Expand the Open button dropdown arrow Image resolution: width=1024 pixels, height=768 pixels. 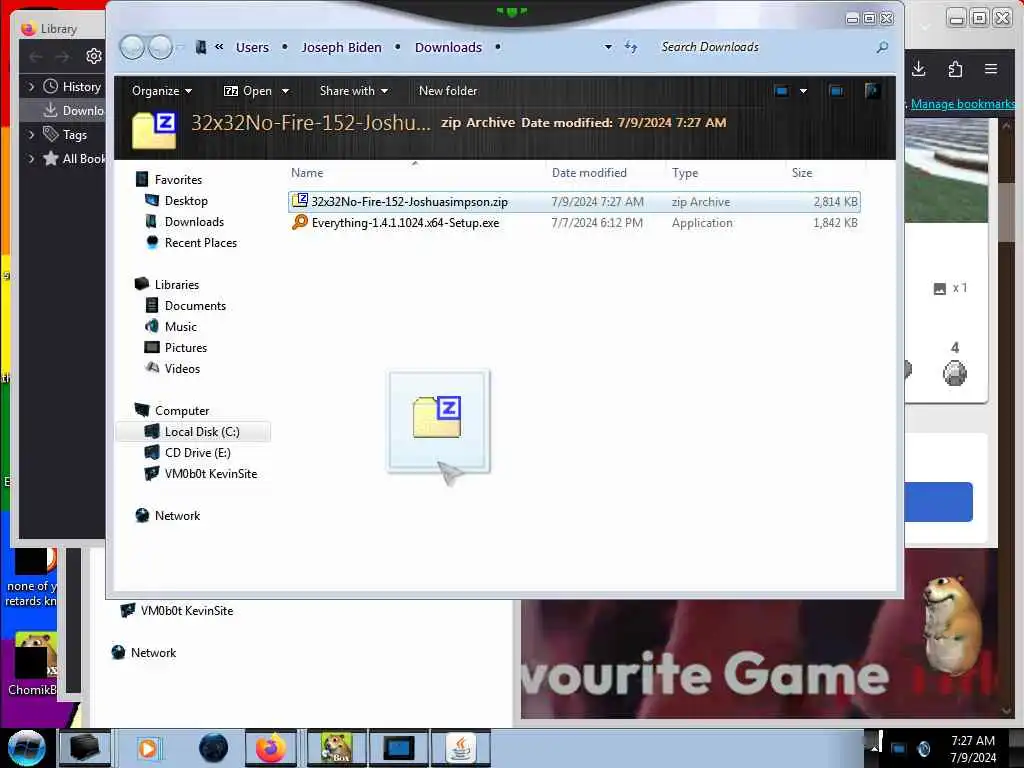[x=285, y=91]
